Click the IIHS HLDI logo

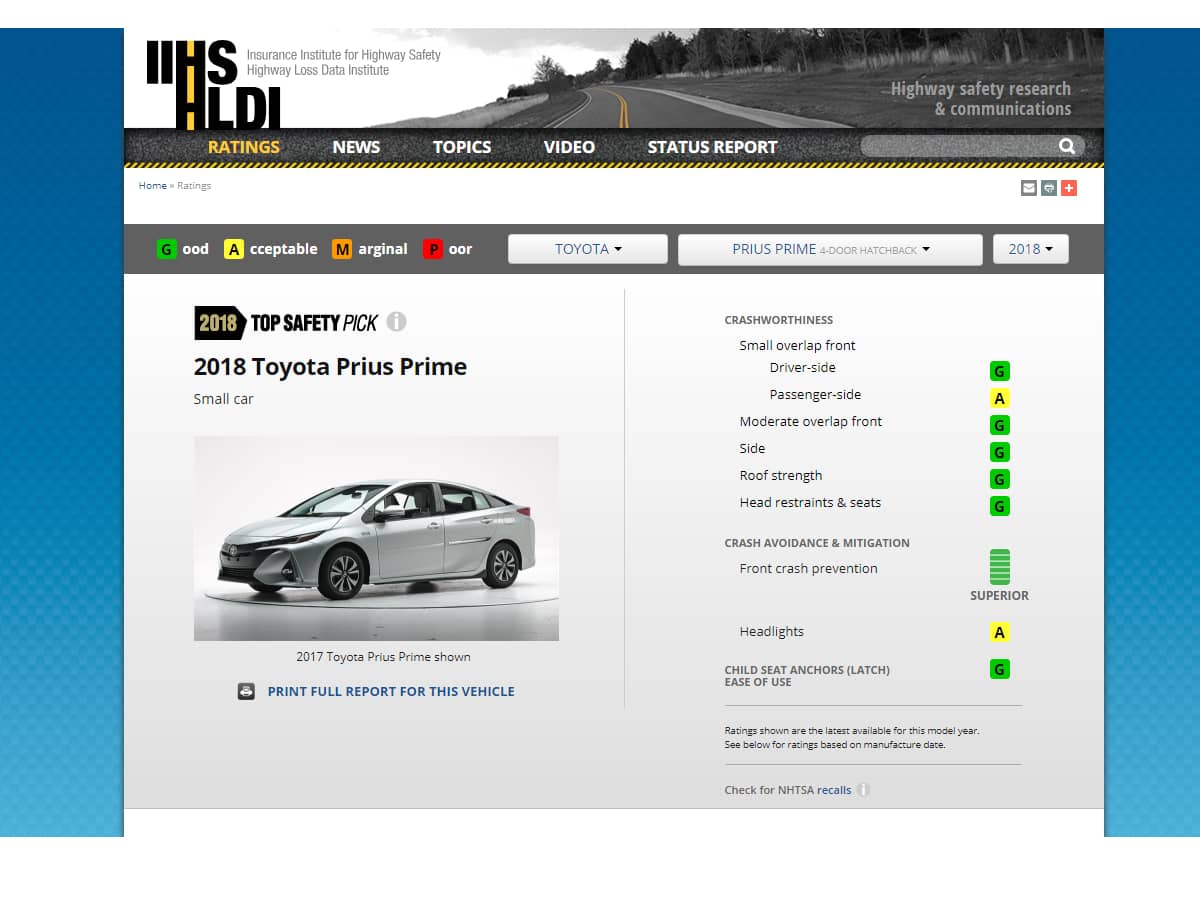point(212,85)
